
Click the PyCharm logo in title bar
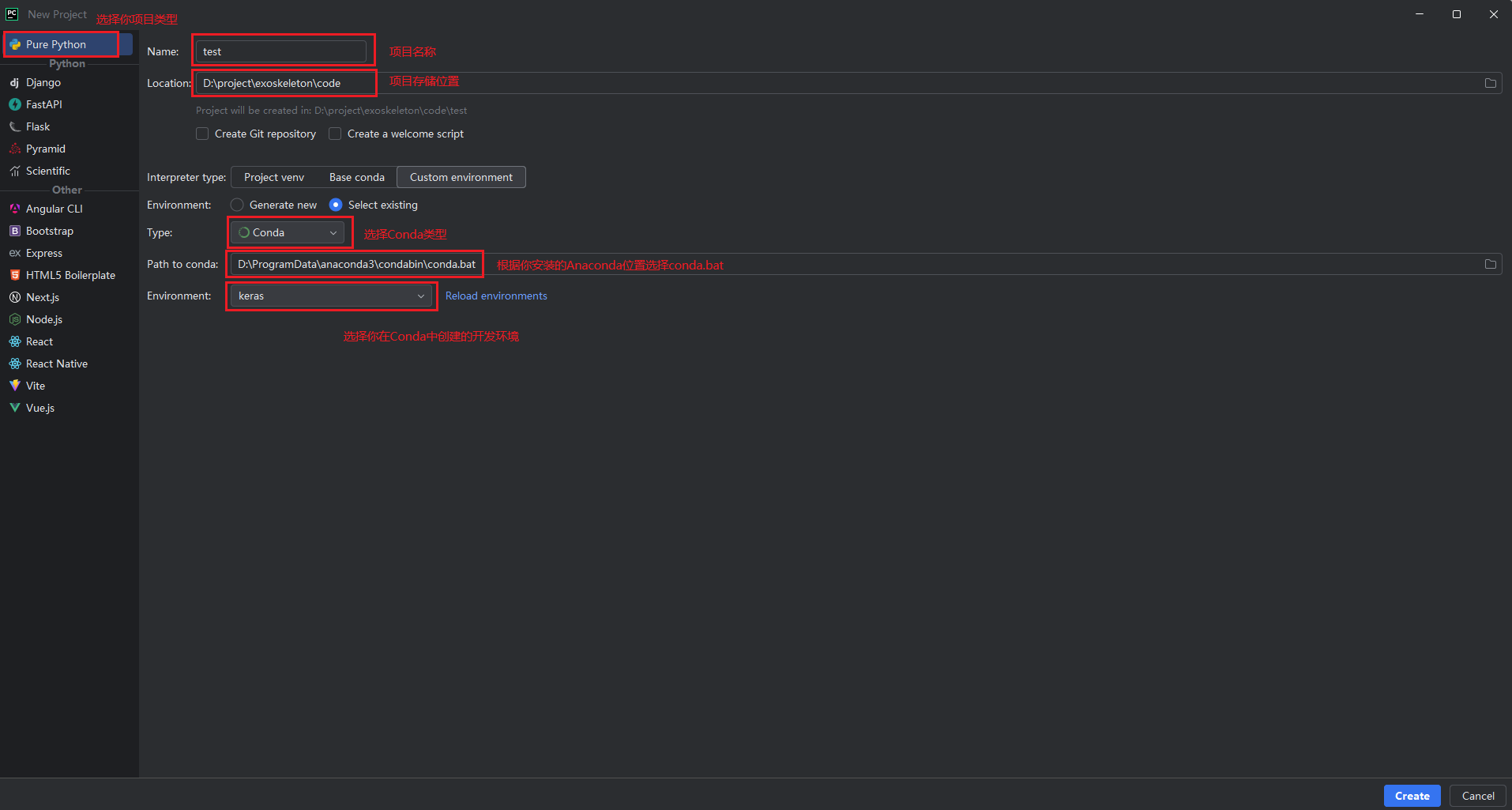click(x=12, y=13)
